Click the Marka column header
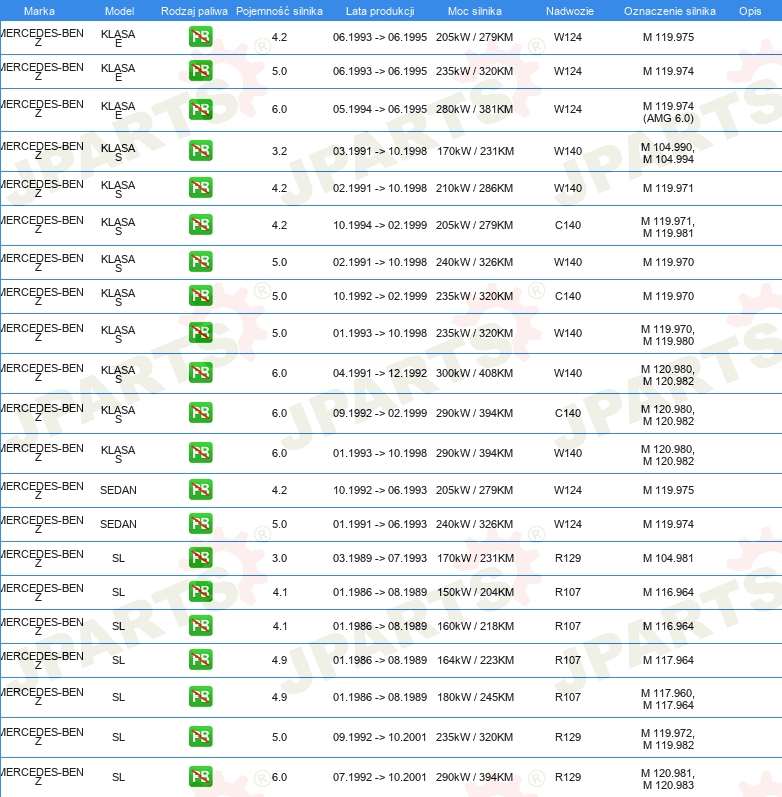Viewport: 782px width, 797px height. [x=39, y=11]
